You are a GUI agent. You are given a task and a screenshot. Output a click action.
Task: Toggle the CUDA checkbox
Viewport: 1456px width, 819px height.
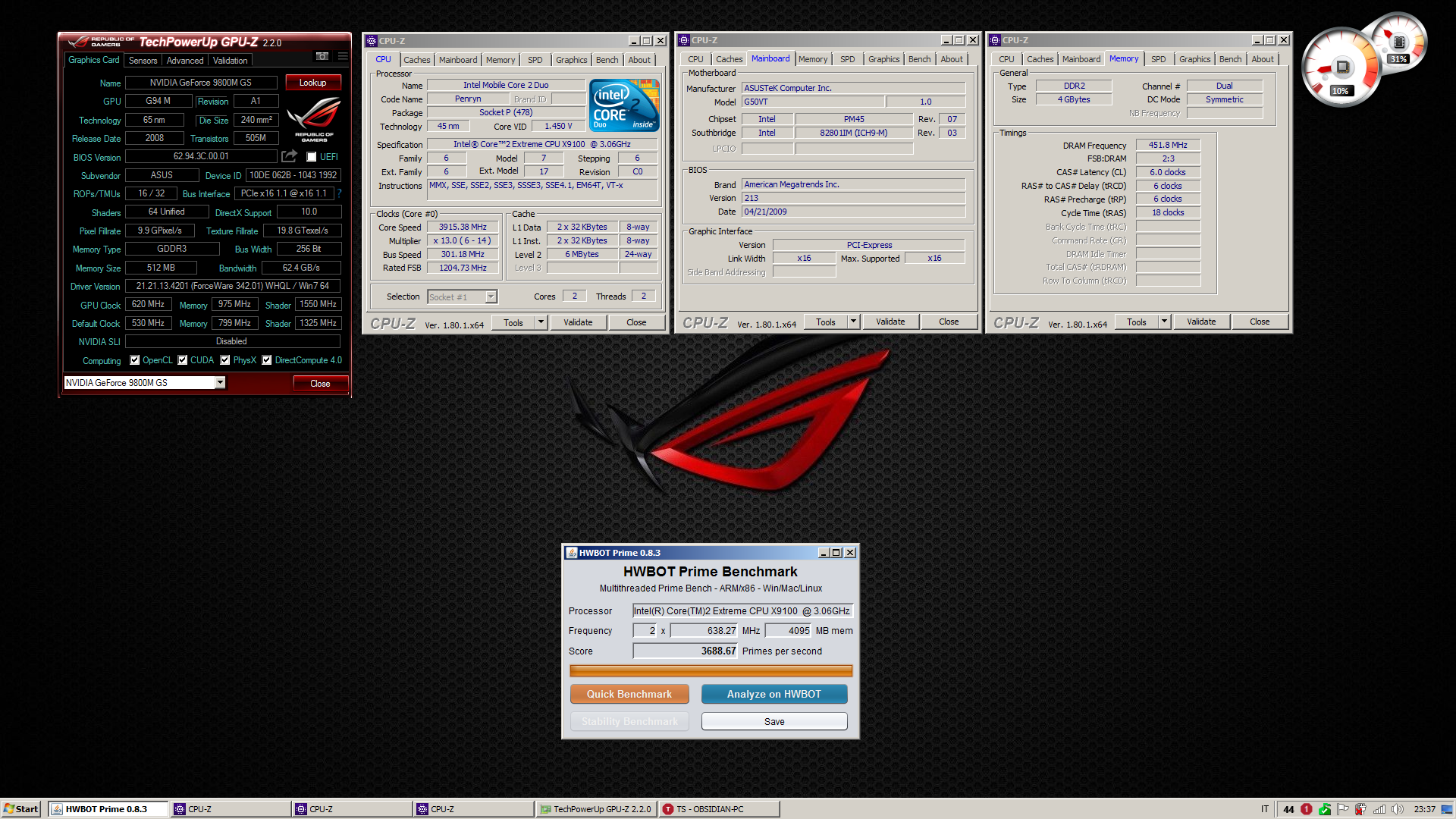coord(183,360)
